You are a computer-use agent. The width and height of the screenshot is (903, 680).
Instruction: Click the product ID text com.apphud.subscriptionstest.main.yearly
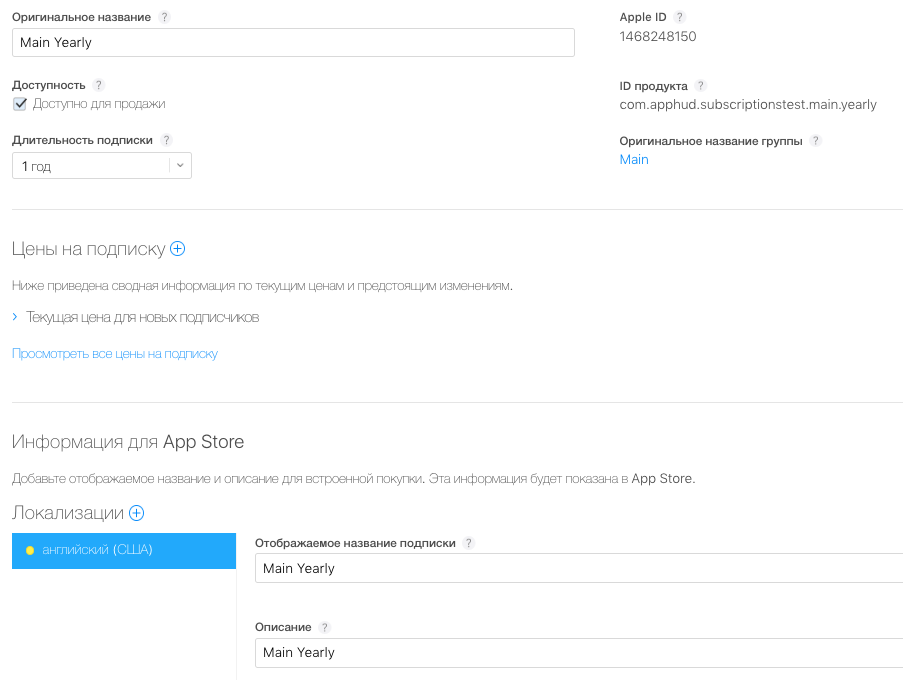tap(748, 104)
